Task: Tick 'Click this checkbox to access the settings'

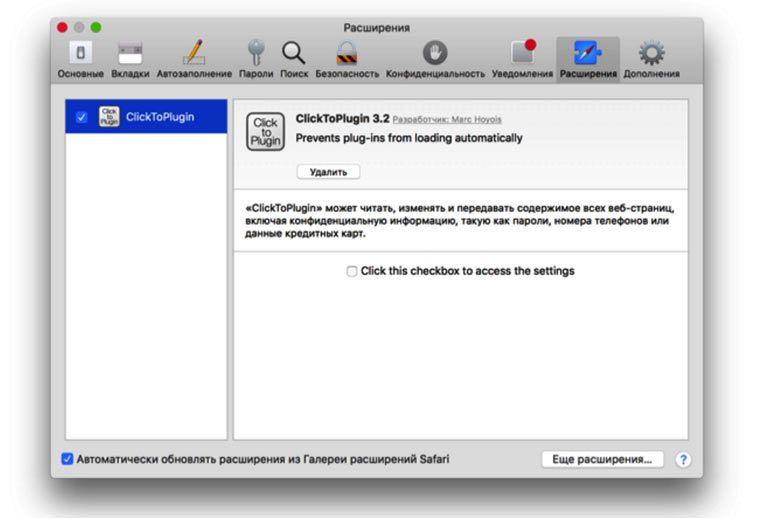Action: point(352,271)
